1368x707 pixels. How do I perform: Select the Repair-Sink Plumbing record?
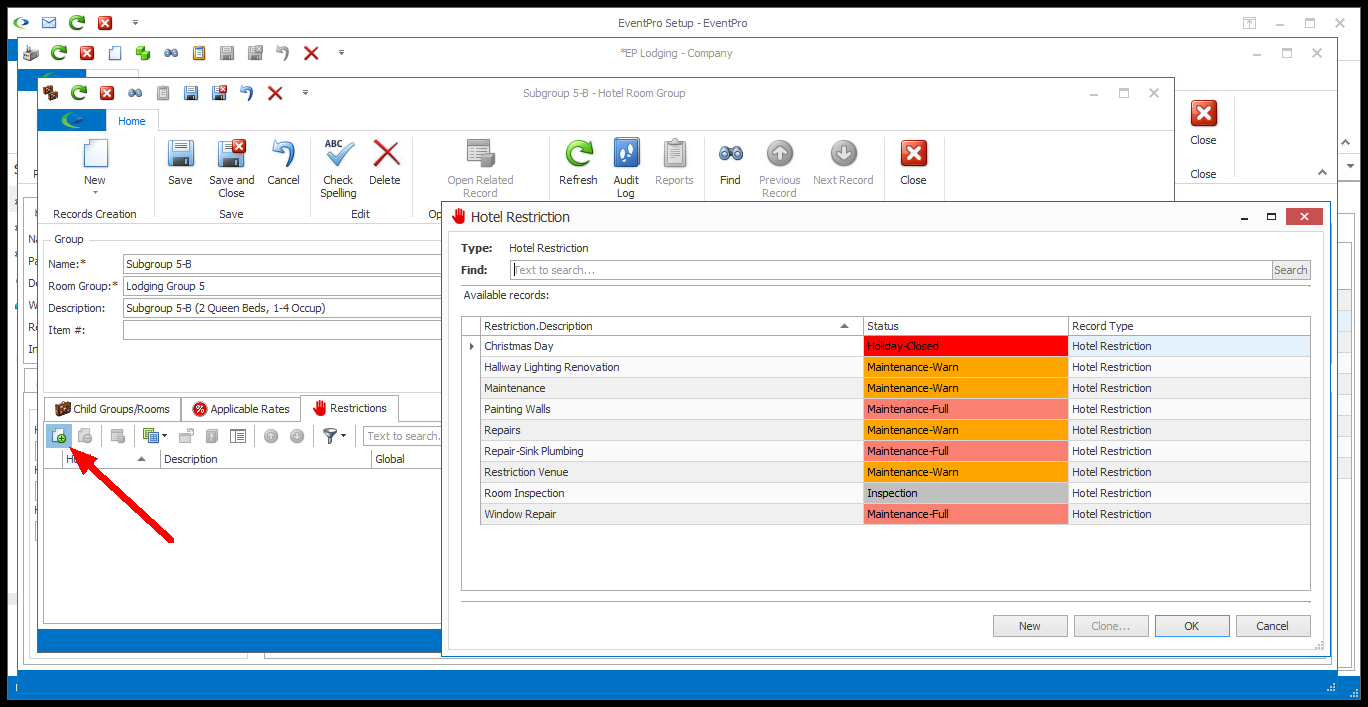pyautogui.click(x=886, y=451)
